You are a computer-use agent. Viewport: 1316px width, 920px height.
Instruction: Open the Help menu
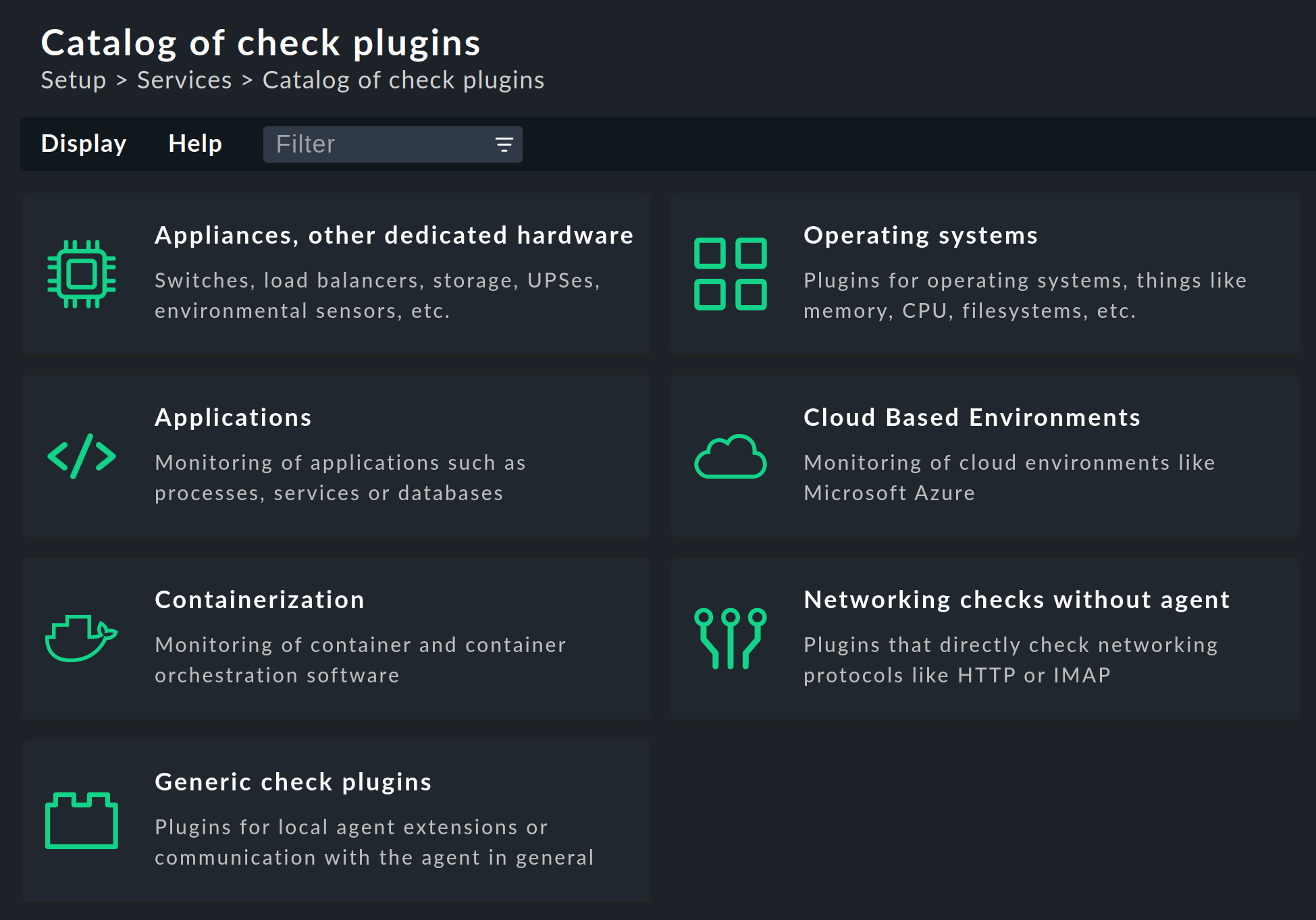(194, 143)
